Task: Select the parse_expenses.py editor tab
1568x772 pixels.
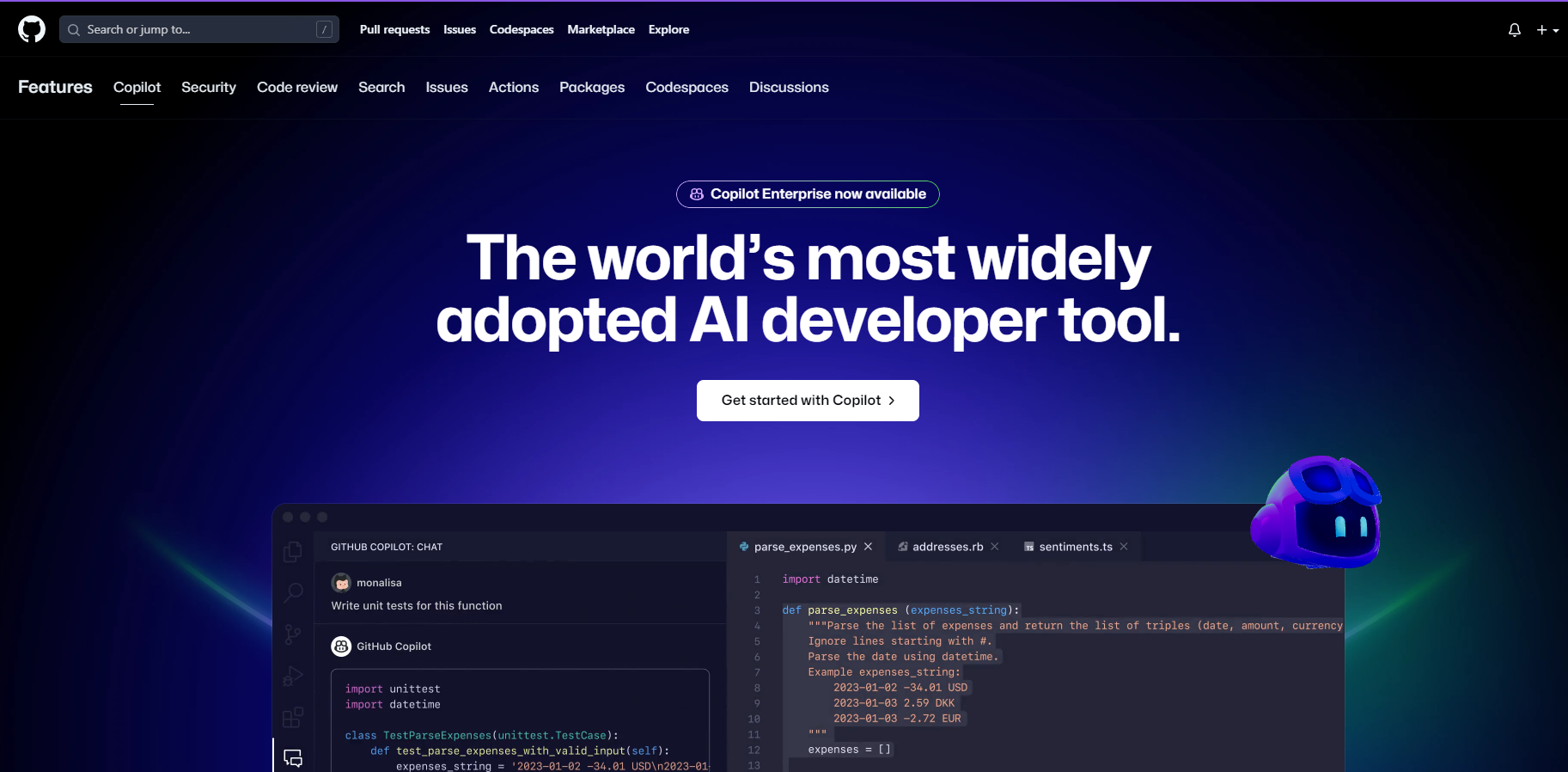Action: pyautogui.click(x=805, y=547)
